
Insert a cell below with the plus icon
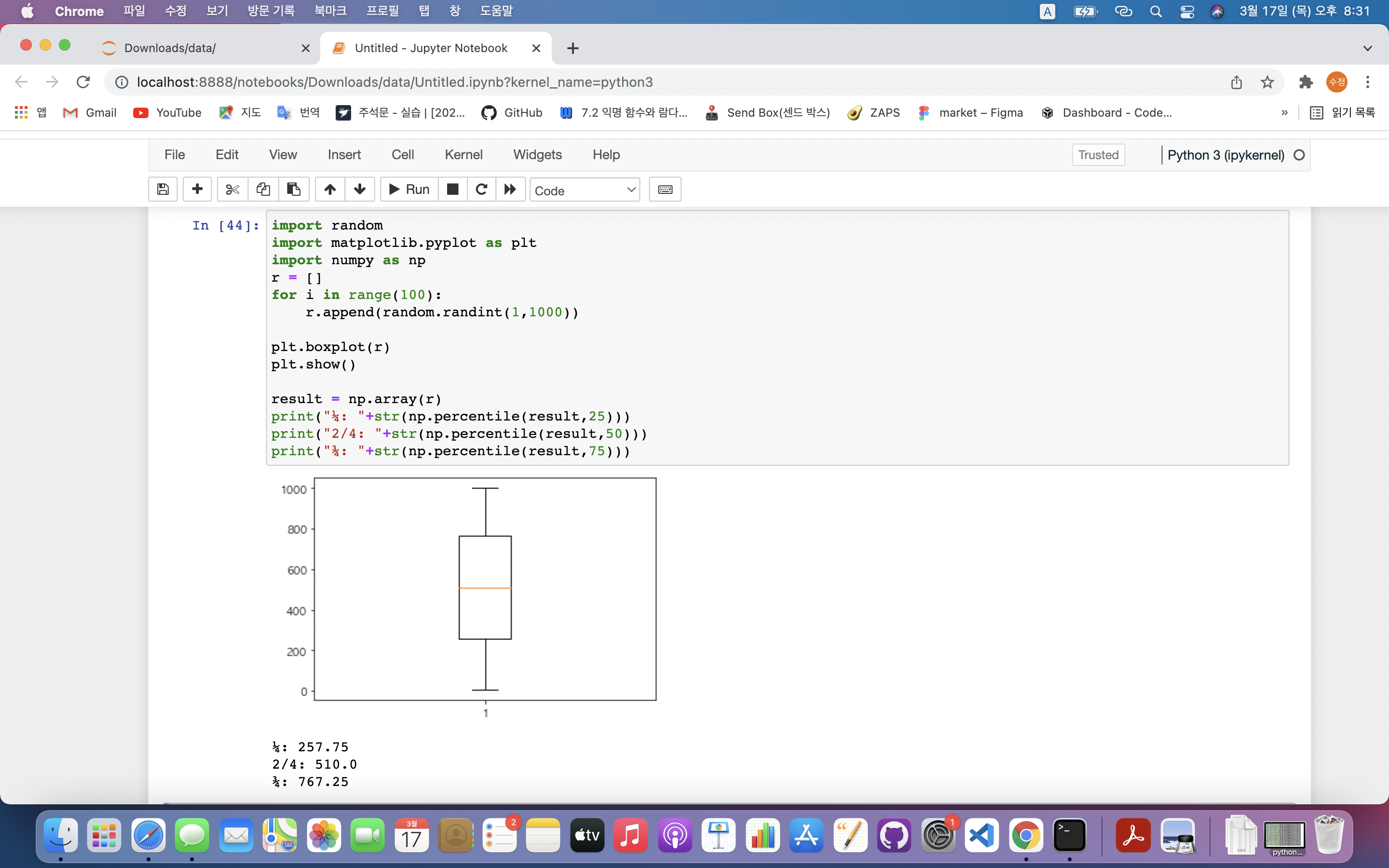pos(197,190)
